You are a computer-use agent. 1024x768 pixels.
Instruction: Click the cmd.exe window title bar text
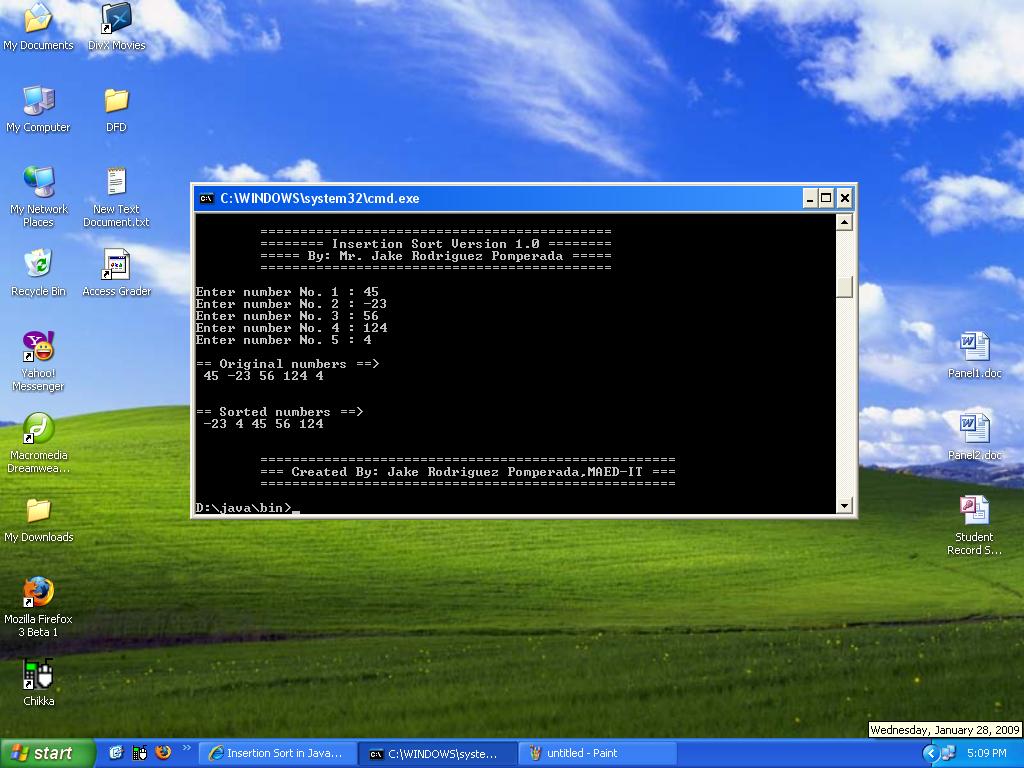coord(320,199)
